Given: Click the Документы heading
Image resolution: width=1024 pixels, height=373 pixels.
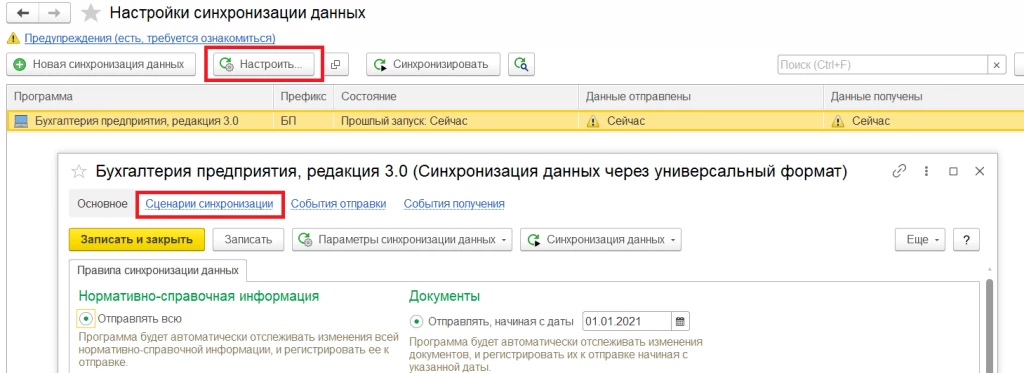Looking at the screenshot, I should point(445,296).
